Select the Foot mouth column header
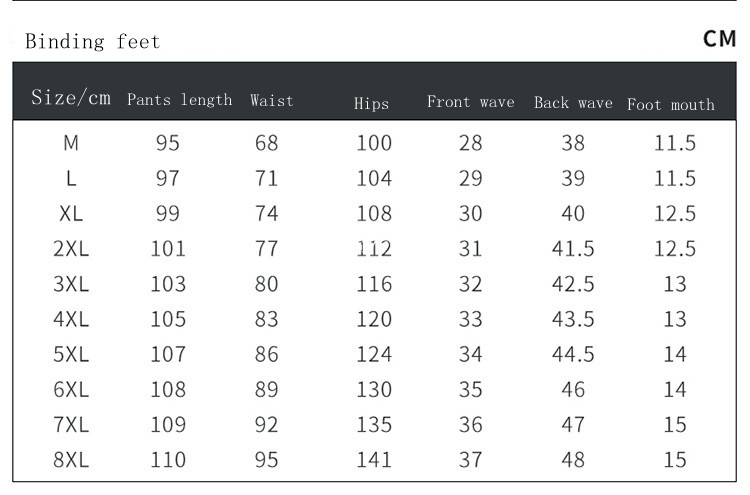Image resolution: width=750 pixels, height=495 pixels. click(671, 104)
